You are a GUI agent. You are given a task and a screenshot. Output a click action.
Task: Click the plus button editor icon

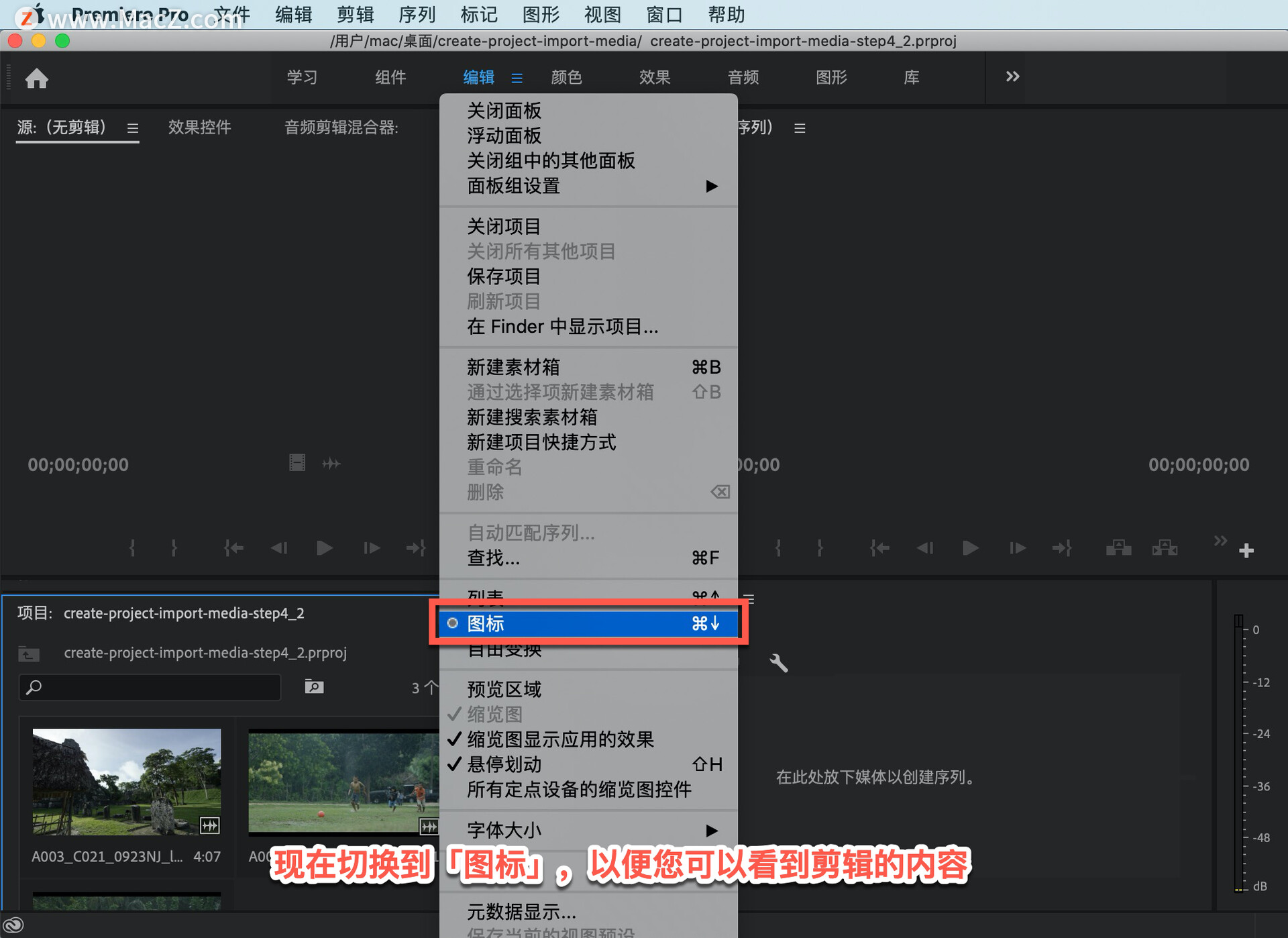tap(1246, 550)
